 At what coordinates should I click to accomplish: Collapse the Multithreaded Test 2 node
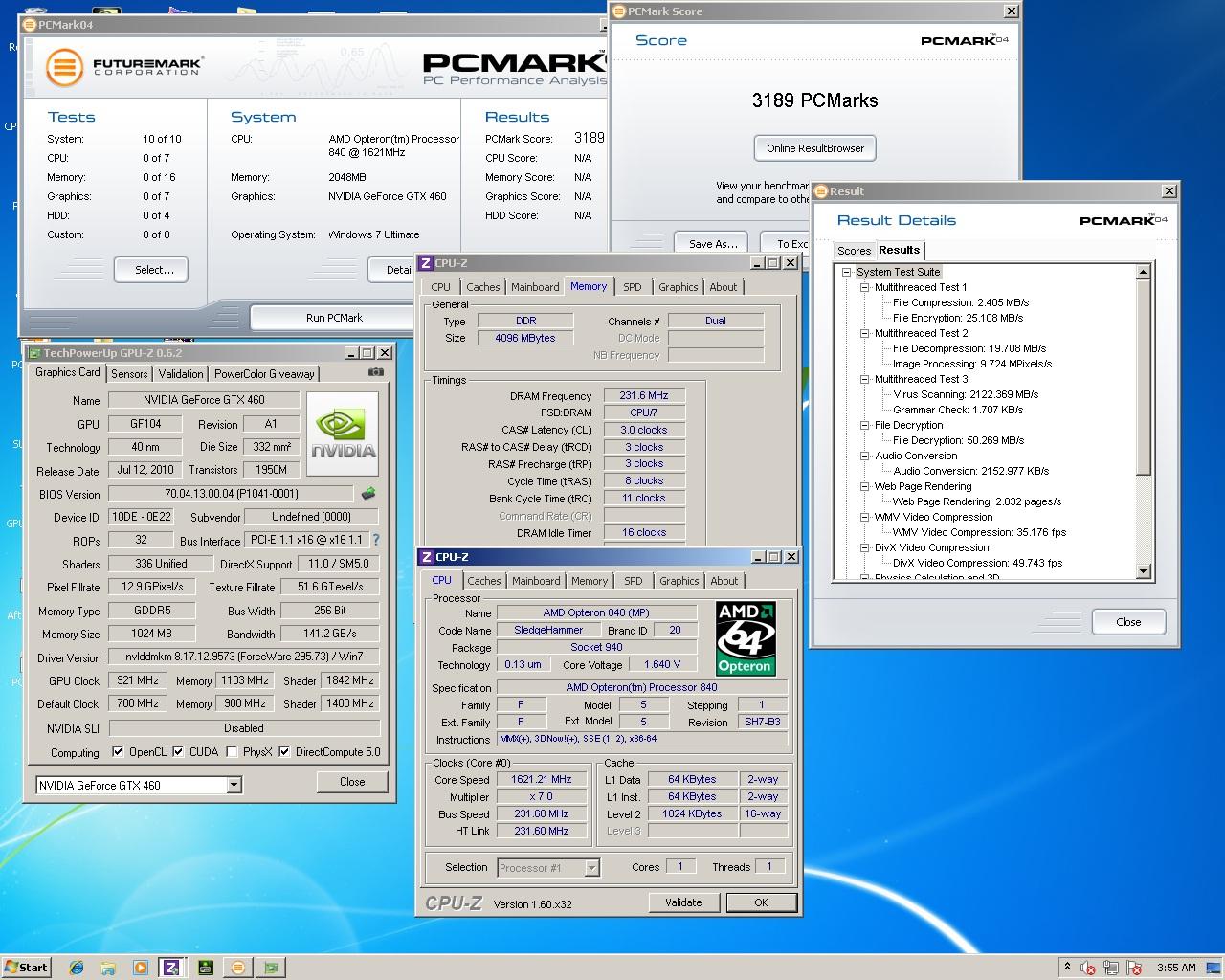(864, 333)
